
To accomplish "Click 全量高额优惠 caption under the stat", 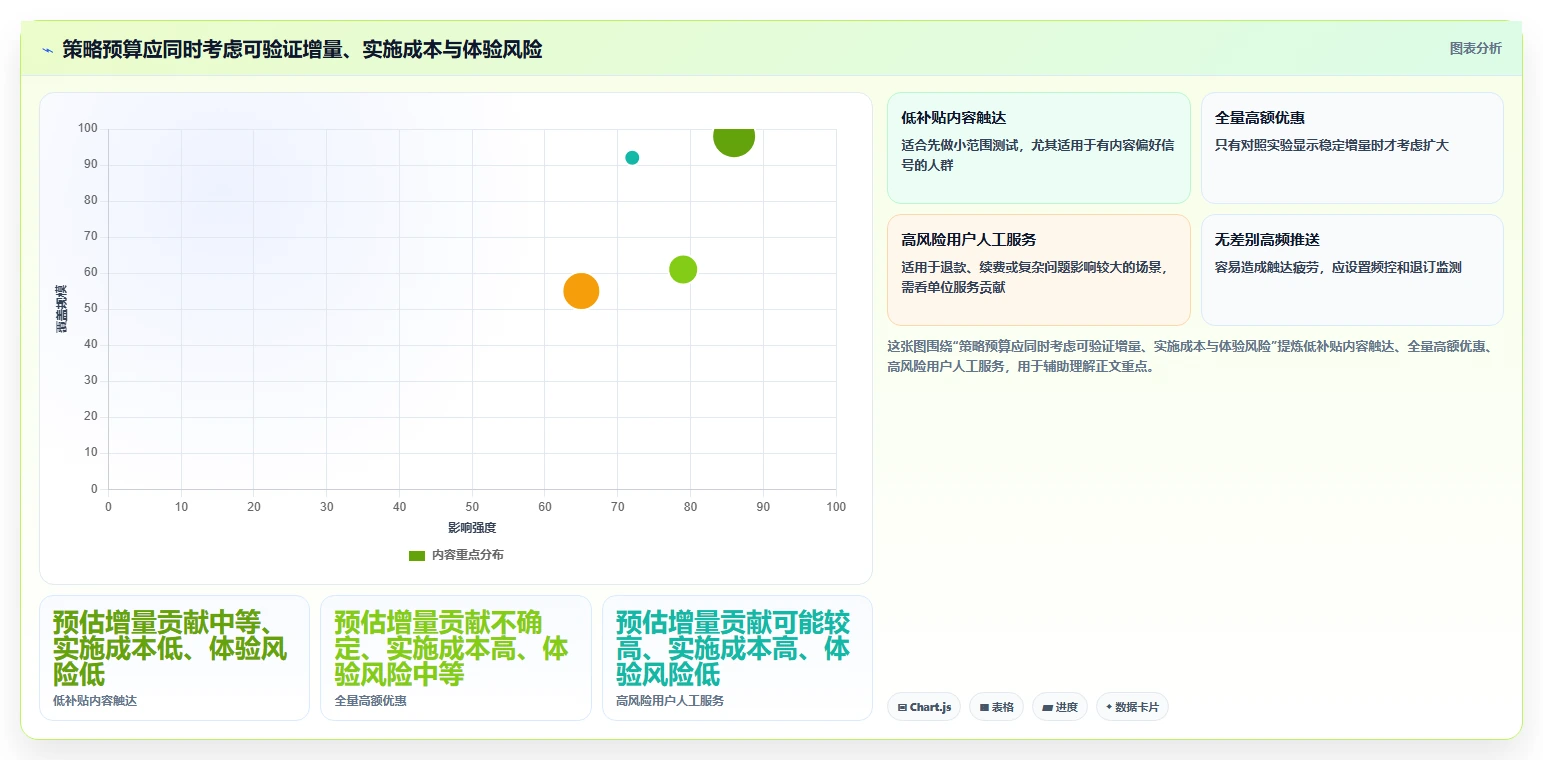I will [x=370, y=701].
